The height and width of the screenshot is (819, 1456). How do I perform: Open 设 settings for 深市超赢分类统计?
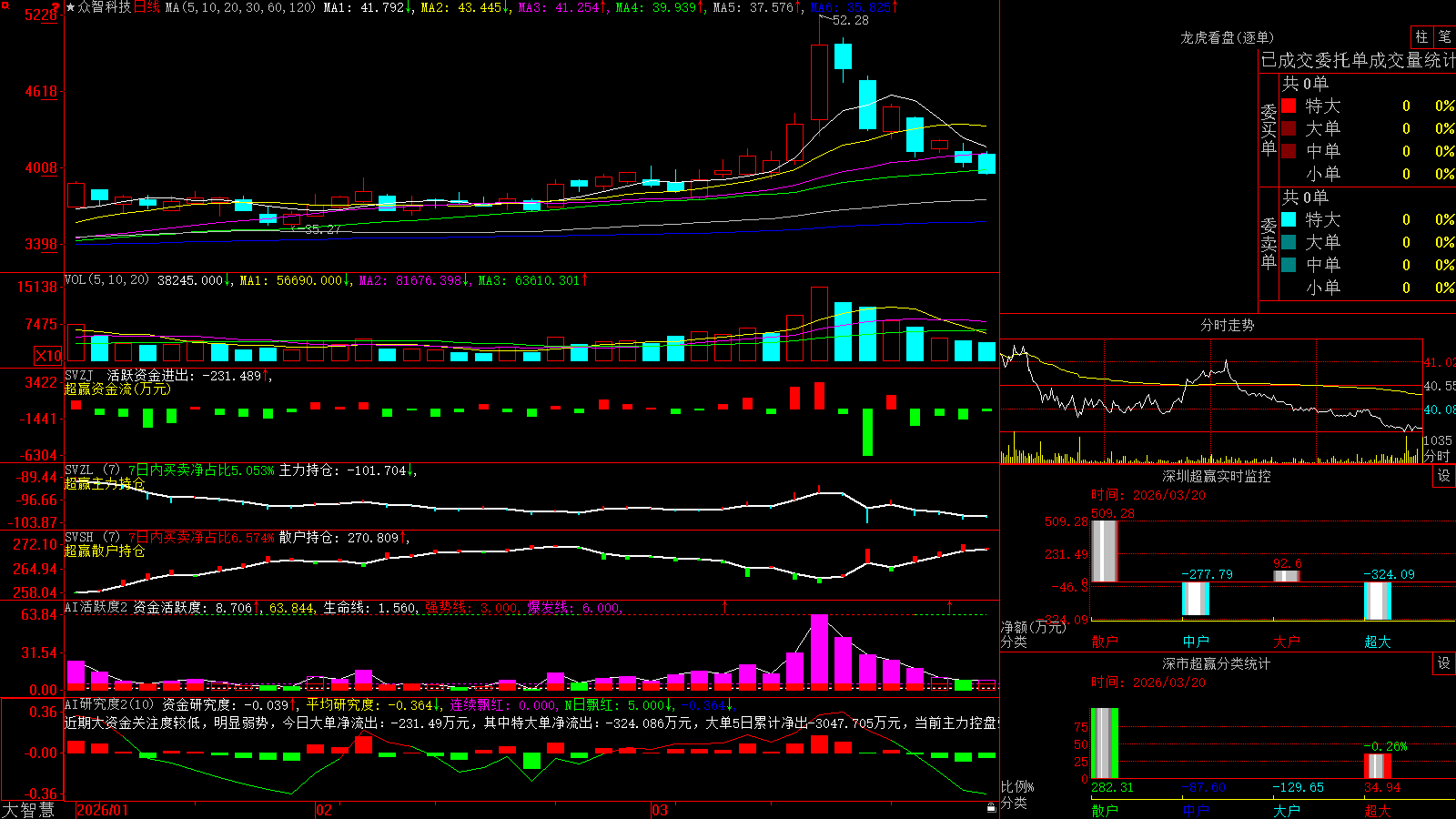coord(1444,663)
